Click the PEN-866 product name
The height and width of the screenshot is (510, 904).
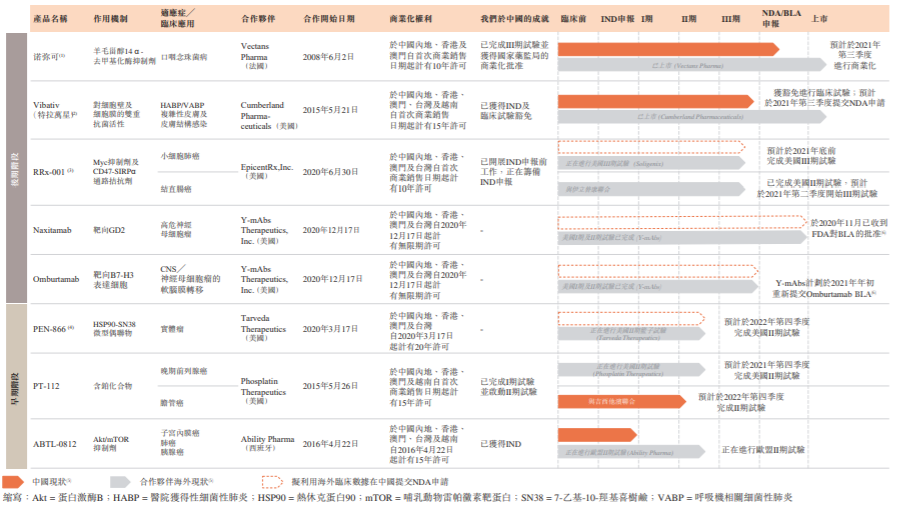coord(53,329)
